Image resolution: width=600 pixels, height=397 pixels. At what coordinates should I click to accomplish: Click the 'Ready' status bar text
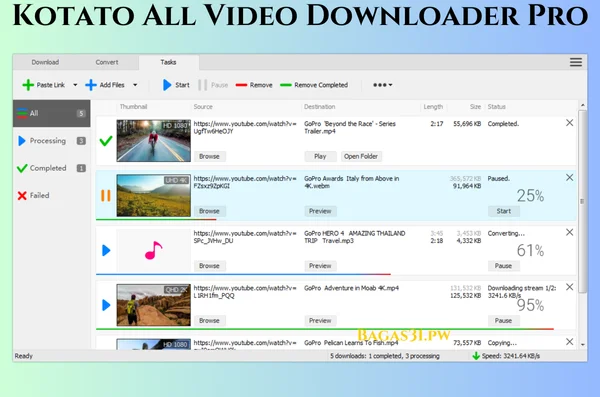coord(24,356)
